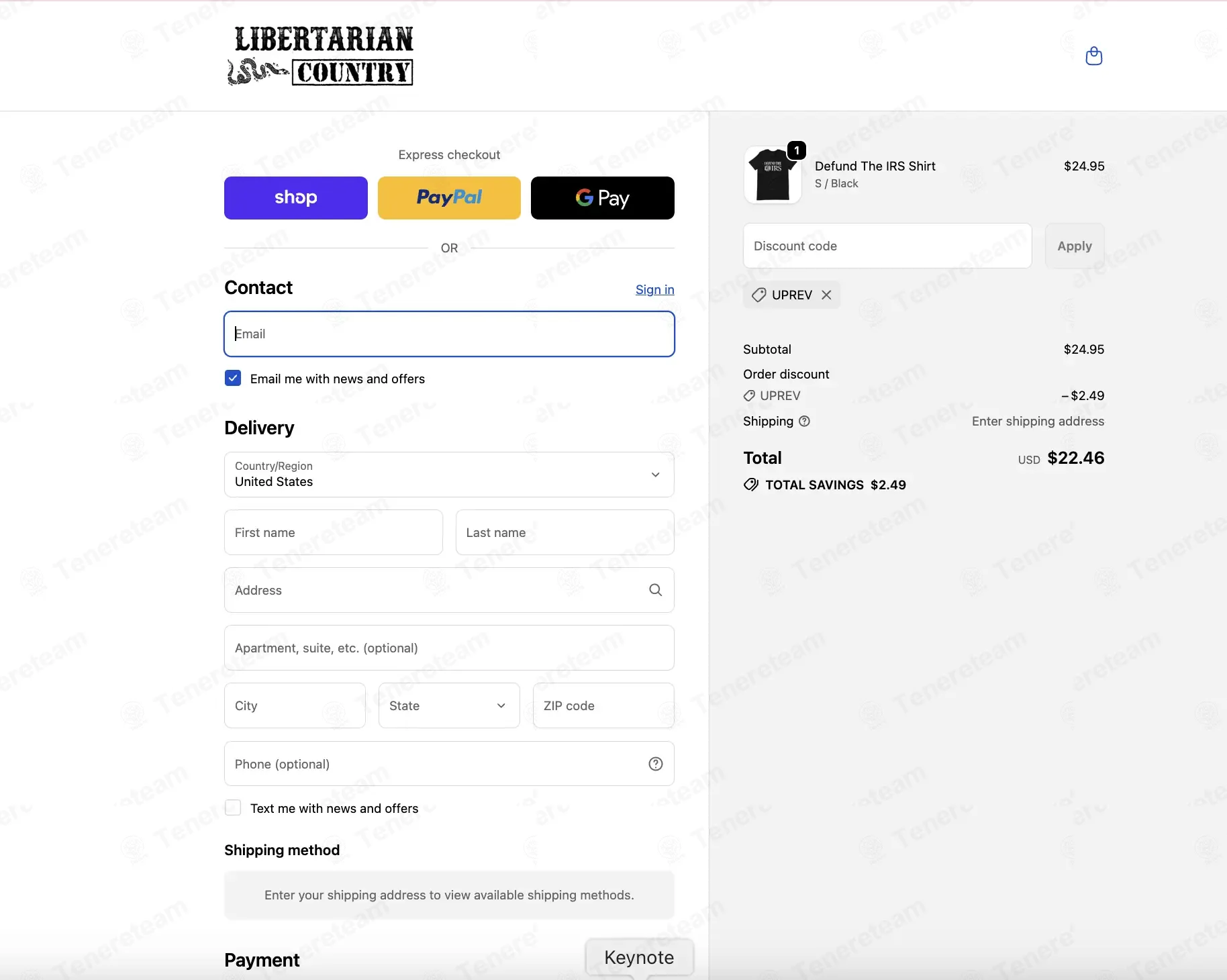Open the State dropdown

(x=449, y=705)
